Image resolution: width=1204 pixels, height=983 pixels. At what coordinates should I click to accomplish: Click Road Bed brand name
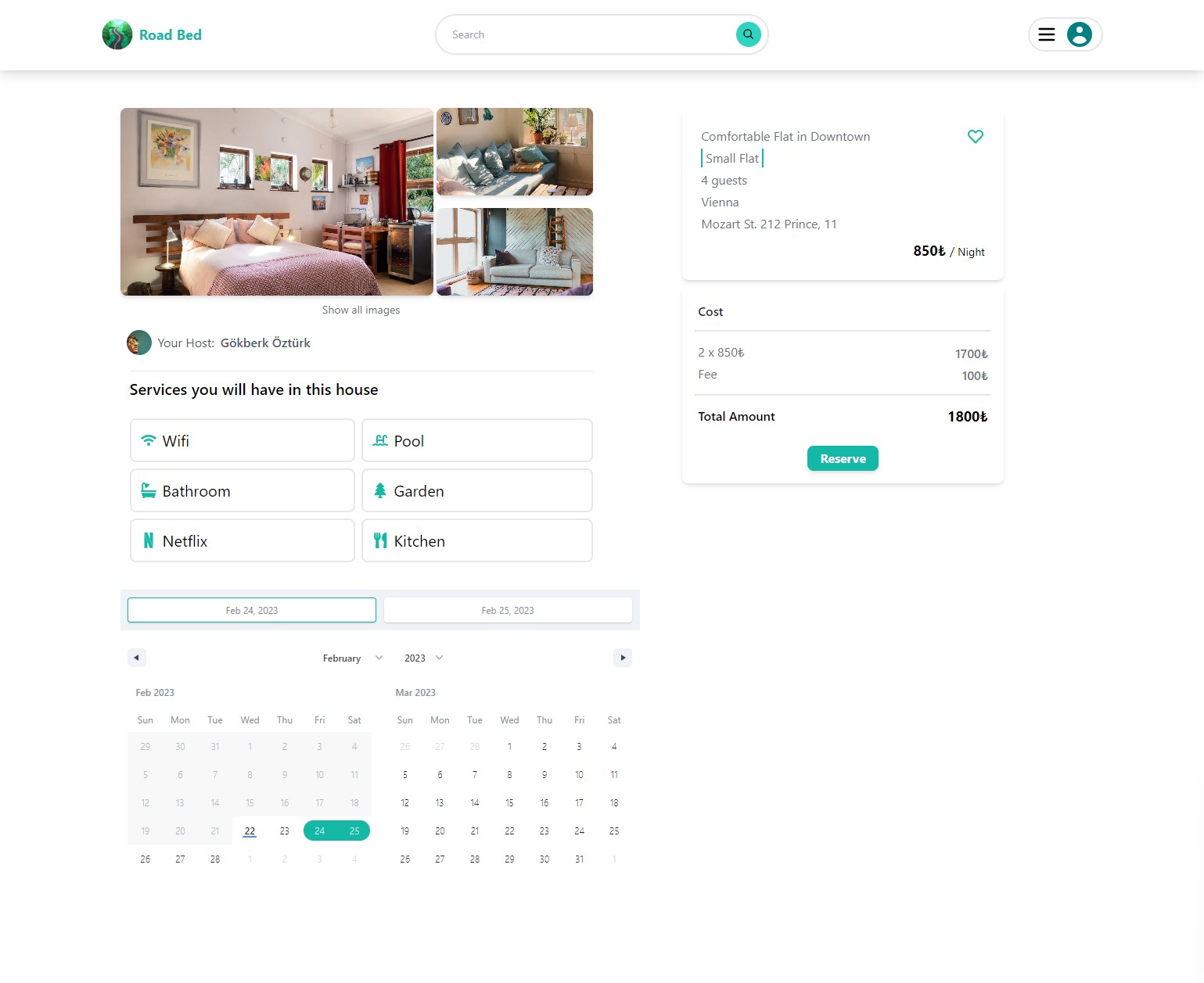coord(171,34)
